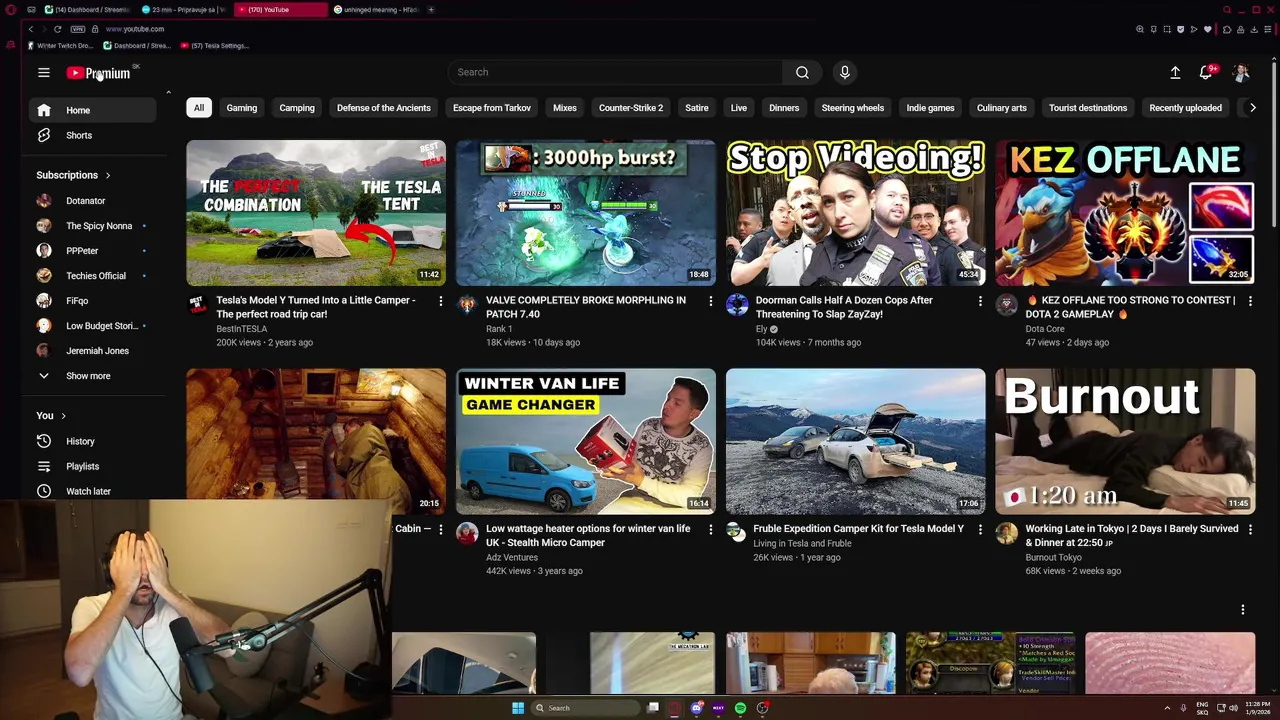
Task: Expand the Subscriptions section chevron
Action: point(108,175)
